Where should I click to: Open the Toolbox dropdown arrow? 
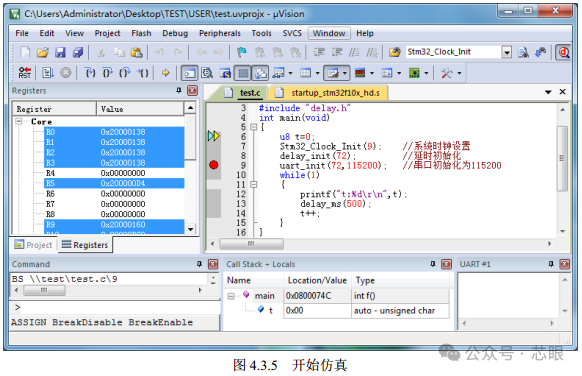[x=459, y=73]
